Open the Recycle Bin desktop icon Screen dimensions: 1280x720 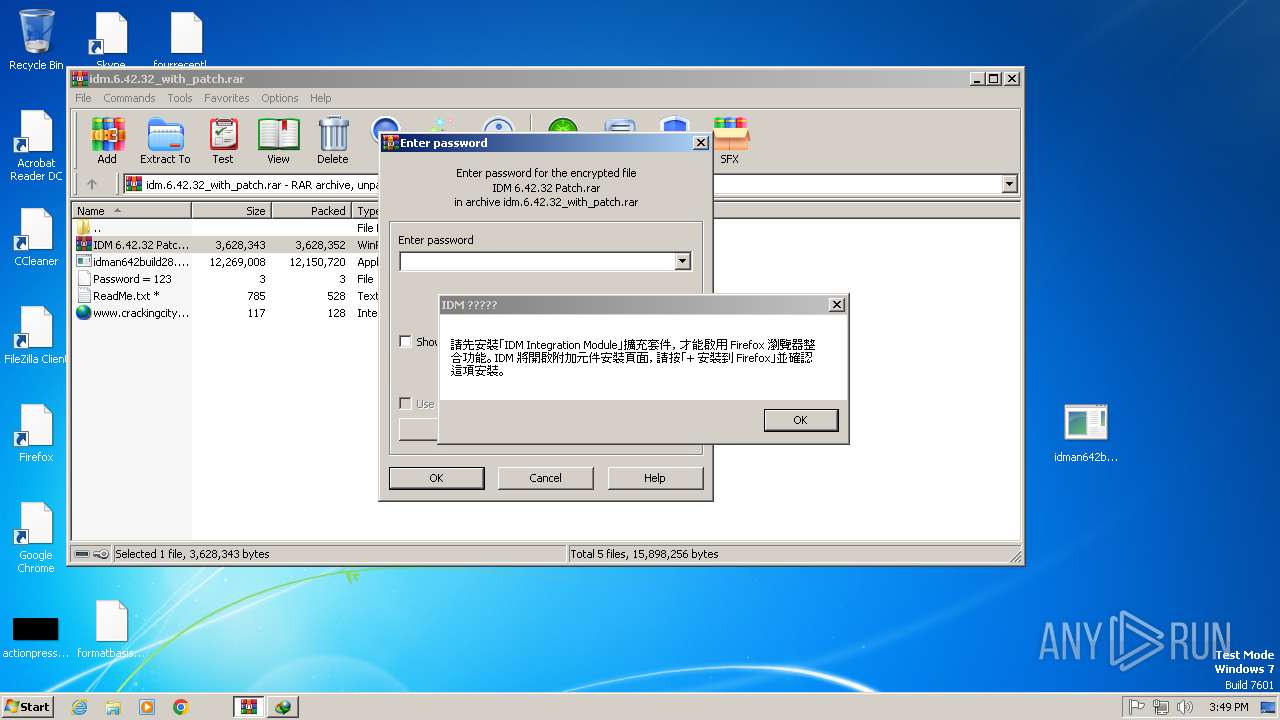[36, 40]
